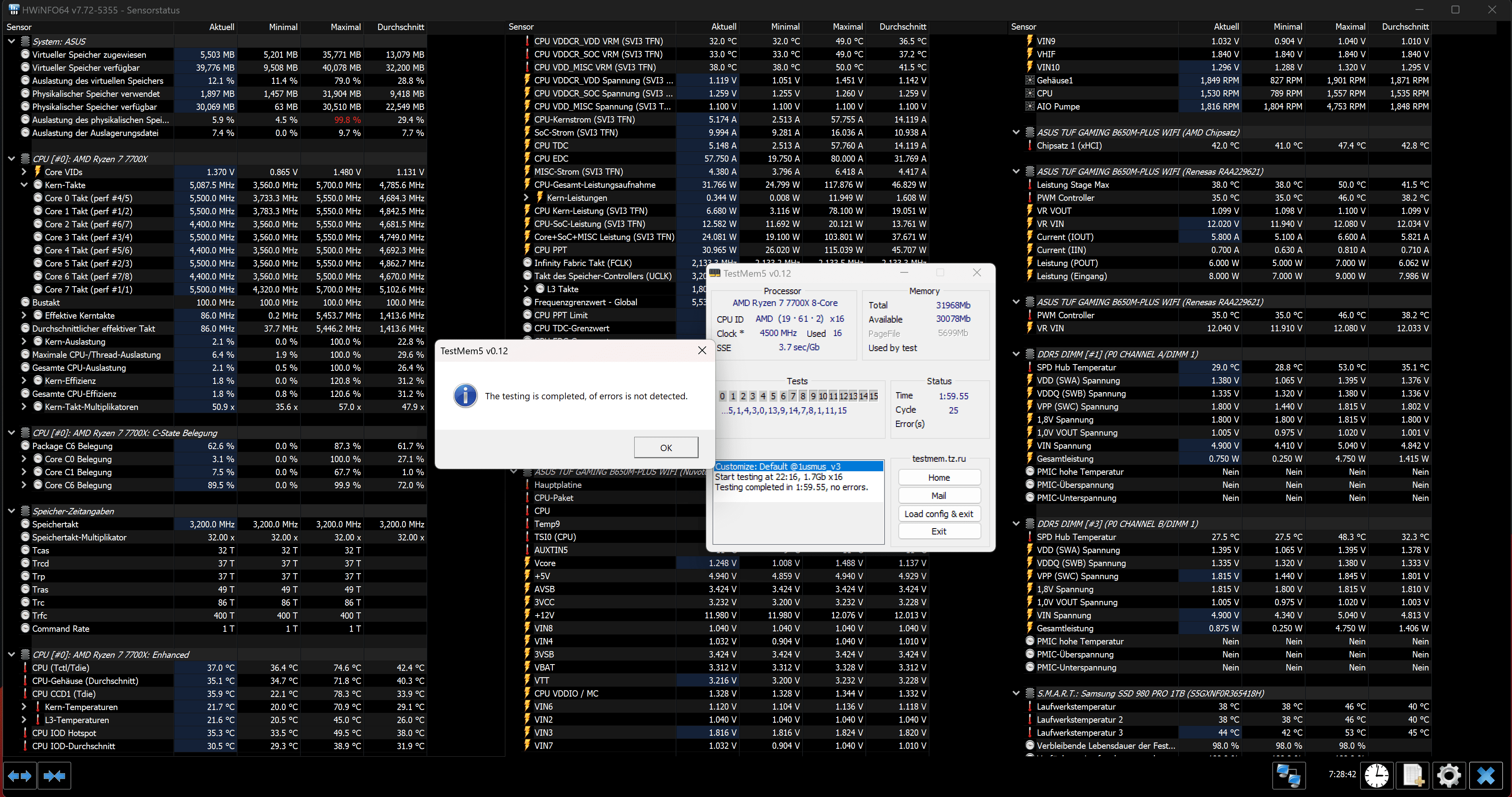Expand the Core VIDs row
Image resolution: width=1512 pixels, height=797 pixels.
tap(24, 171)
